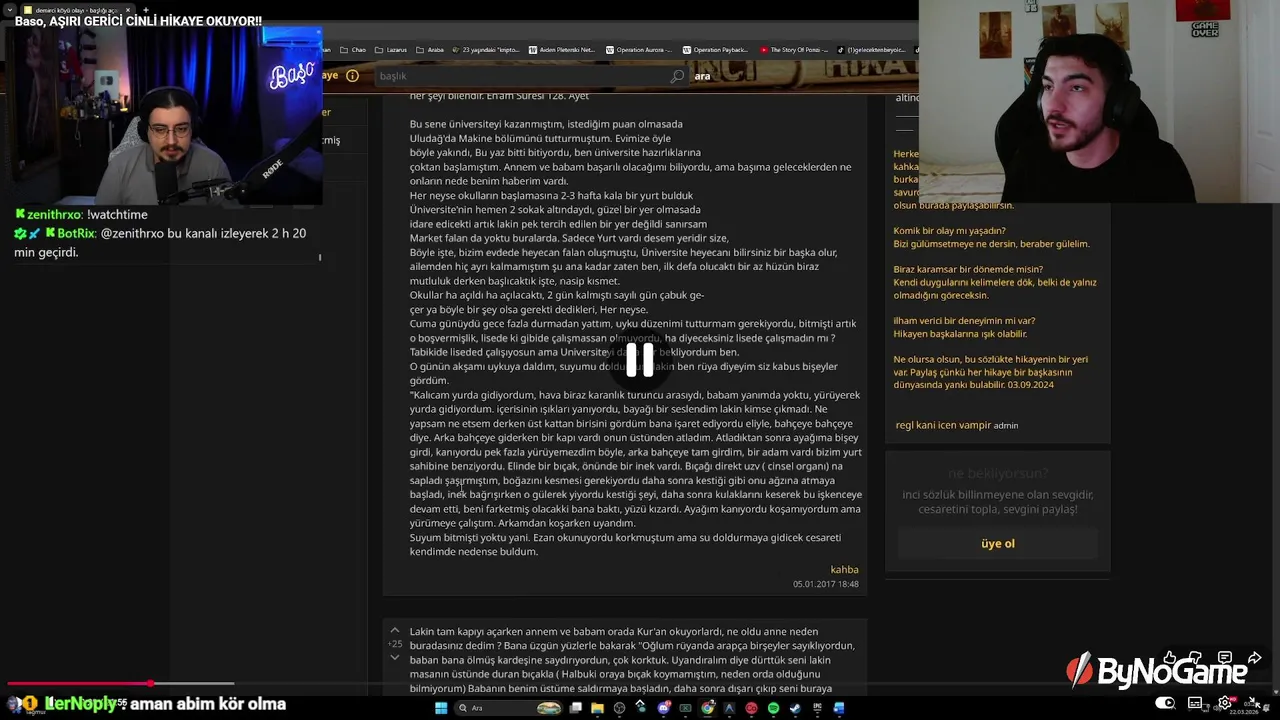Toggle the autoplay switch
The width and height of the screenshot is (1280, 720).
point(1164,702)
